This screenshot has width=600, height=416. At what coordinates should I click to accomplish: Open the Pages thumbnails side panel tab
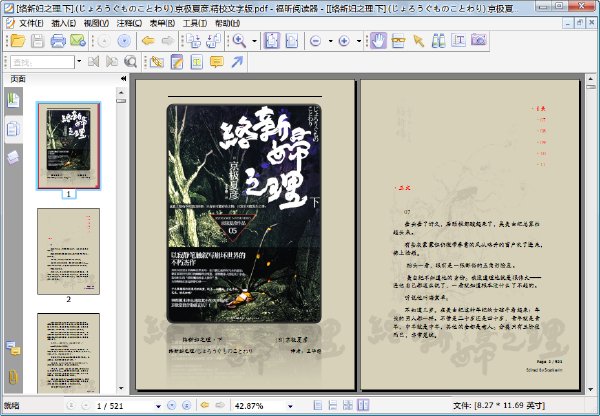pos(13,129)
